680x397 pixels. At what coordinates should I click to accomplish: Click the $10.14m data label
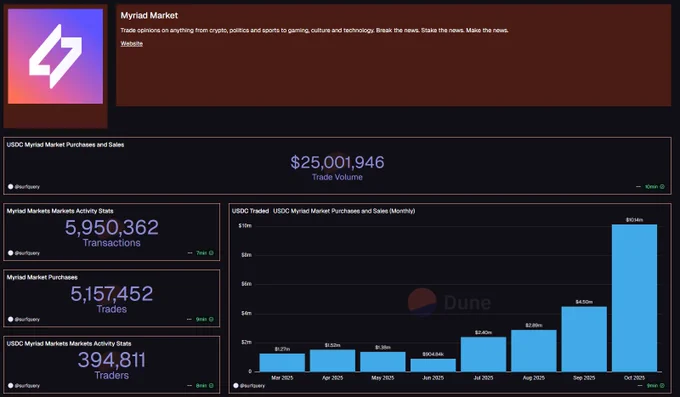(x=634, y=220)
